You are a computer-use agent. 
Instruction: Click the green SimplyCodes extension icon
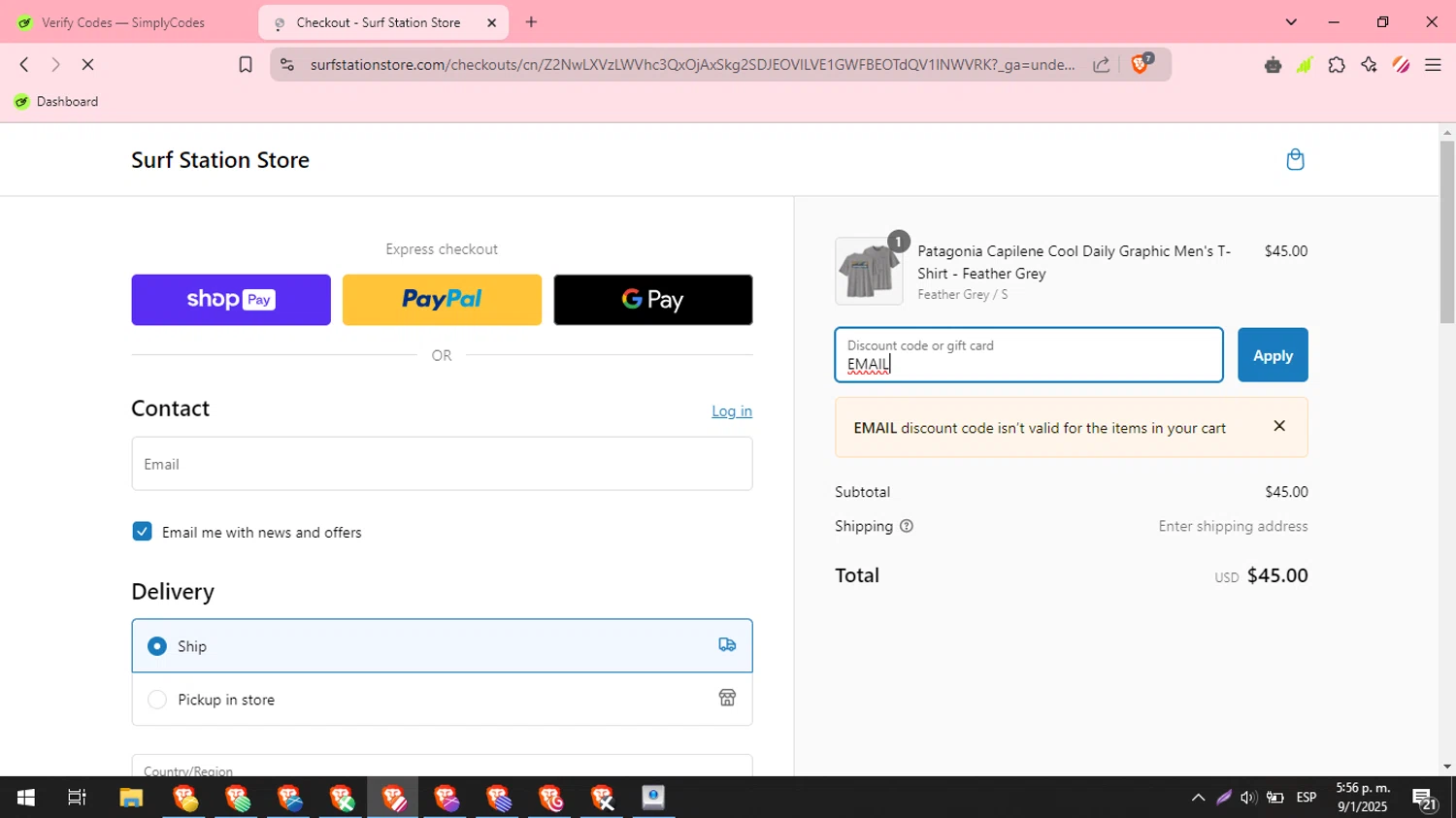(x=1305, y=65)
